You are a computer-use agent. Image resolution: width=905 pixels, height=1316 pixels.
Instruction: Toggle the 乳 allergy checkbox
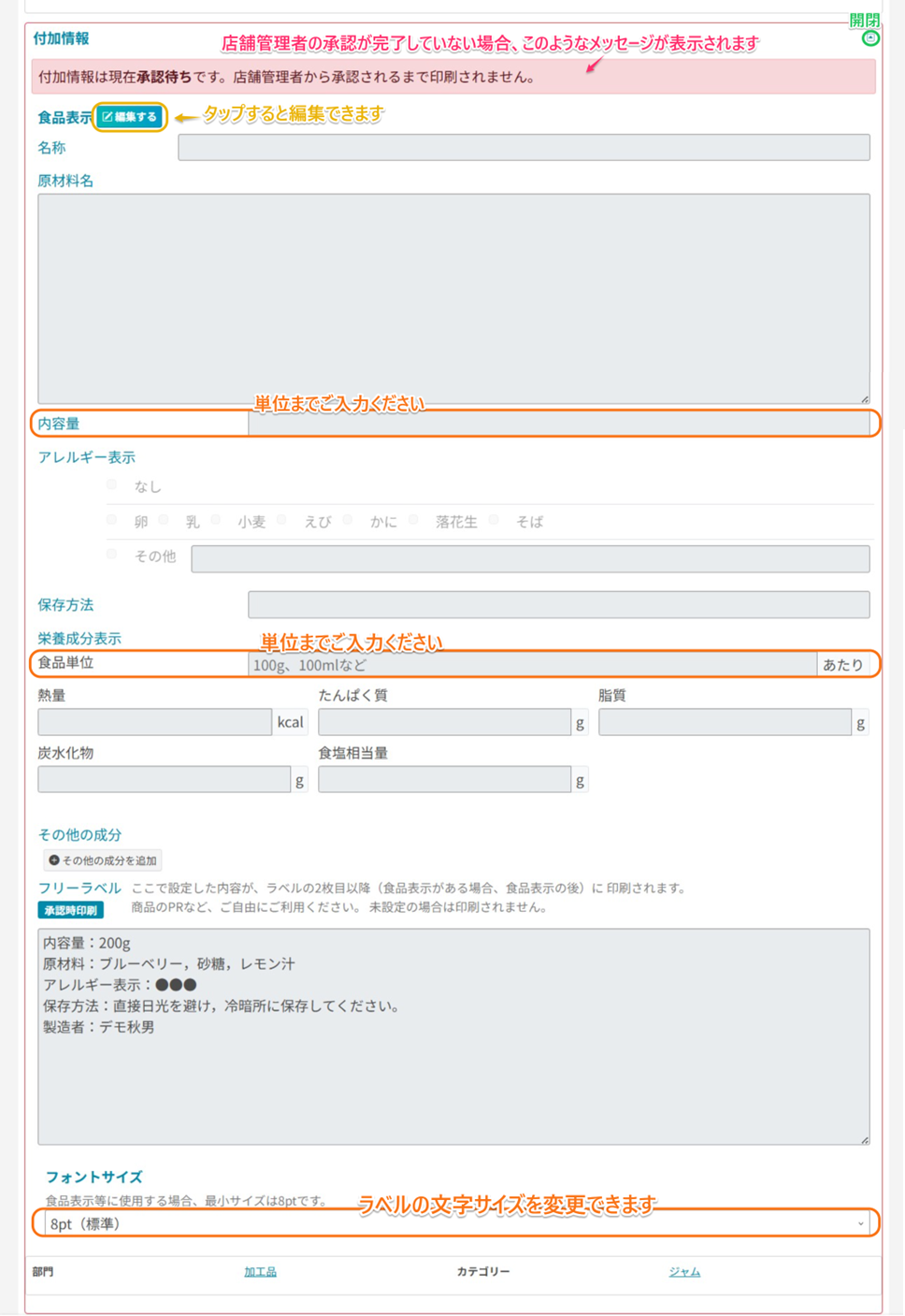(164, 520)
